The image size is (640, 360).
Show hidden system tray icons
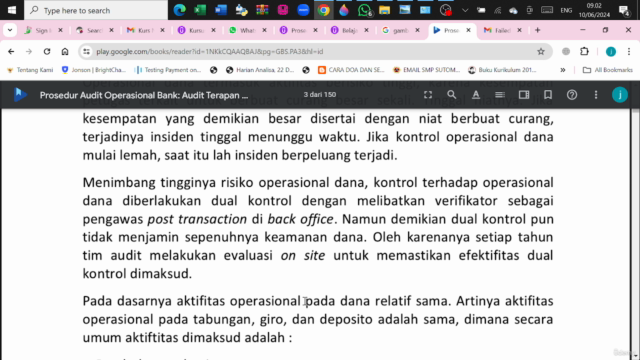pyautogui.click(x=465, y=10)
